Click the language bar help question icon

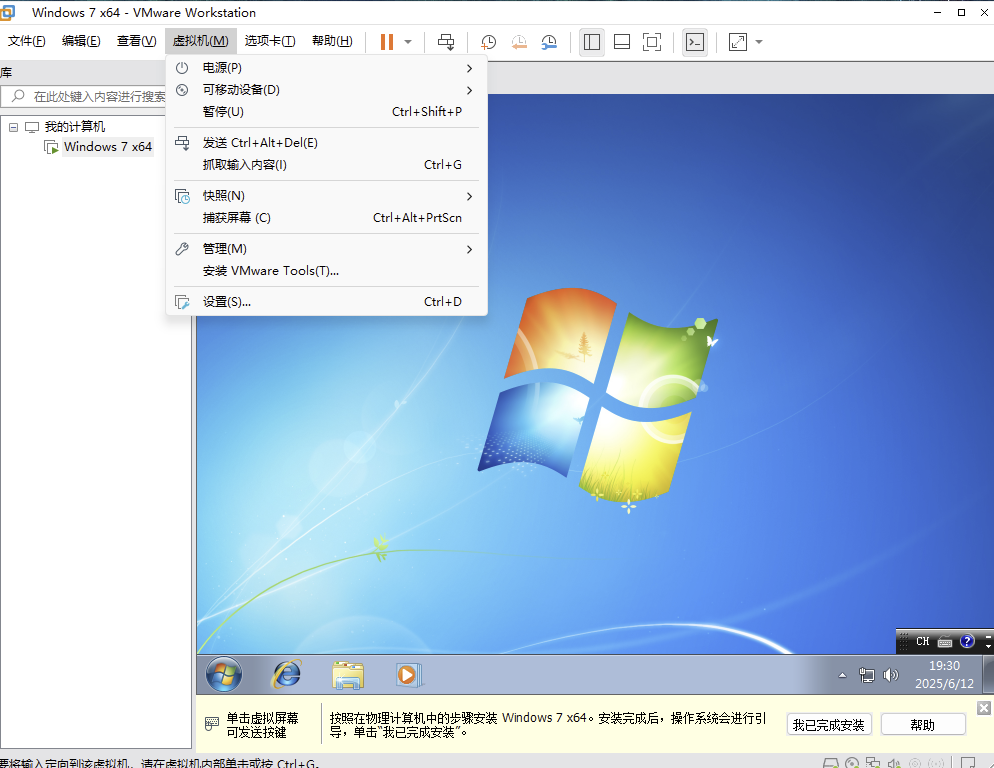[967, 641]
